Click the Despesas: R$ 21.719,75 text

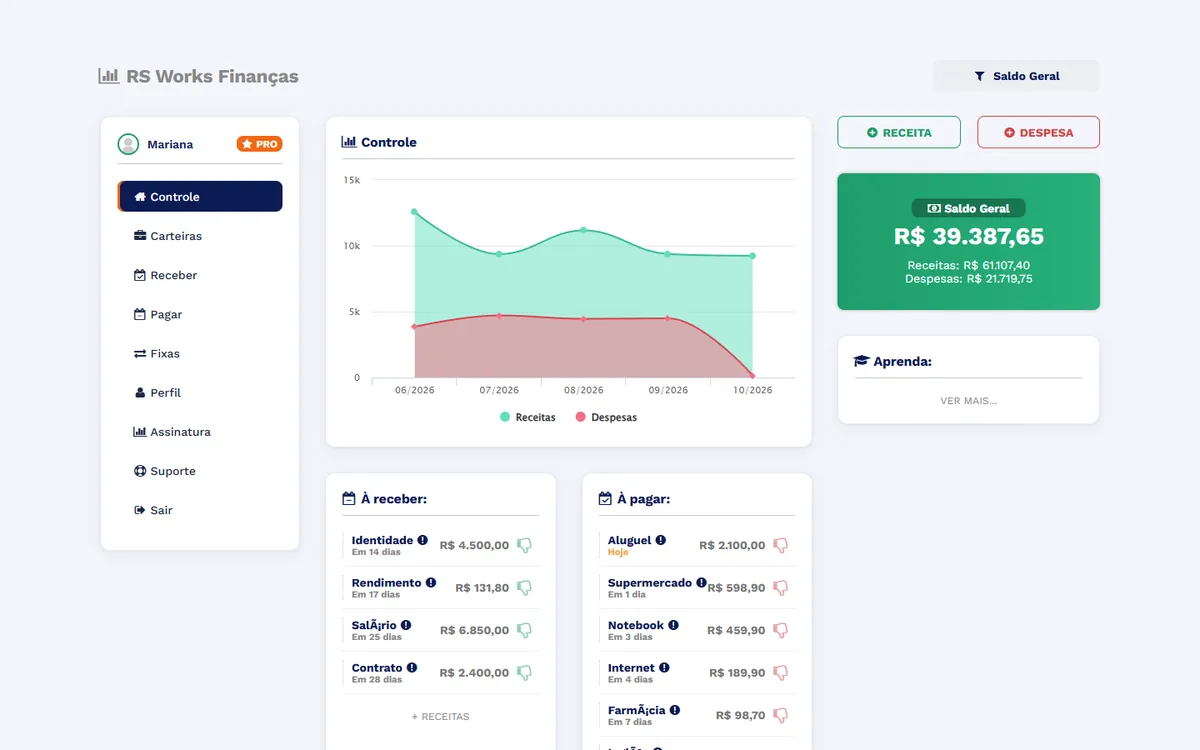point(968,279)
